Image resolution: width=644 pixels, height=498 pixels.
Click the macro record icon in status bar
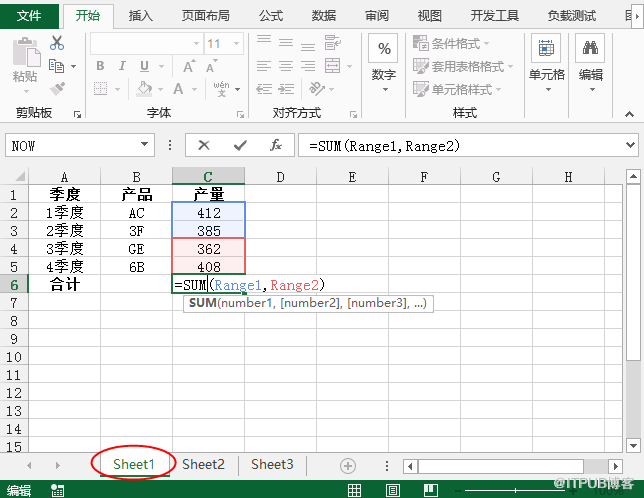(x=58, y=490)
